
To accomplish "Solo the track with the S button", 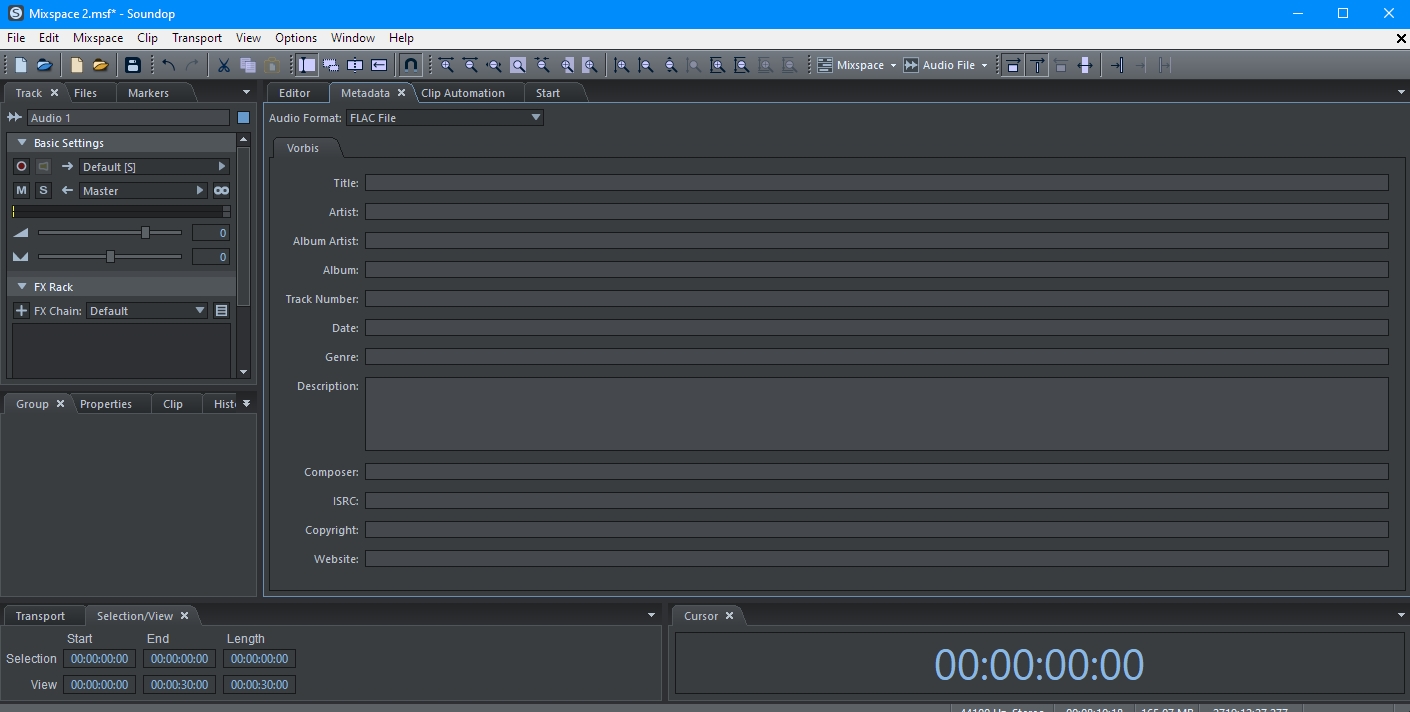I will [x=43, y=191].
